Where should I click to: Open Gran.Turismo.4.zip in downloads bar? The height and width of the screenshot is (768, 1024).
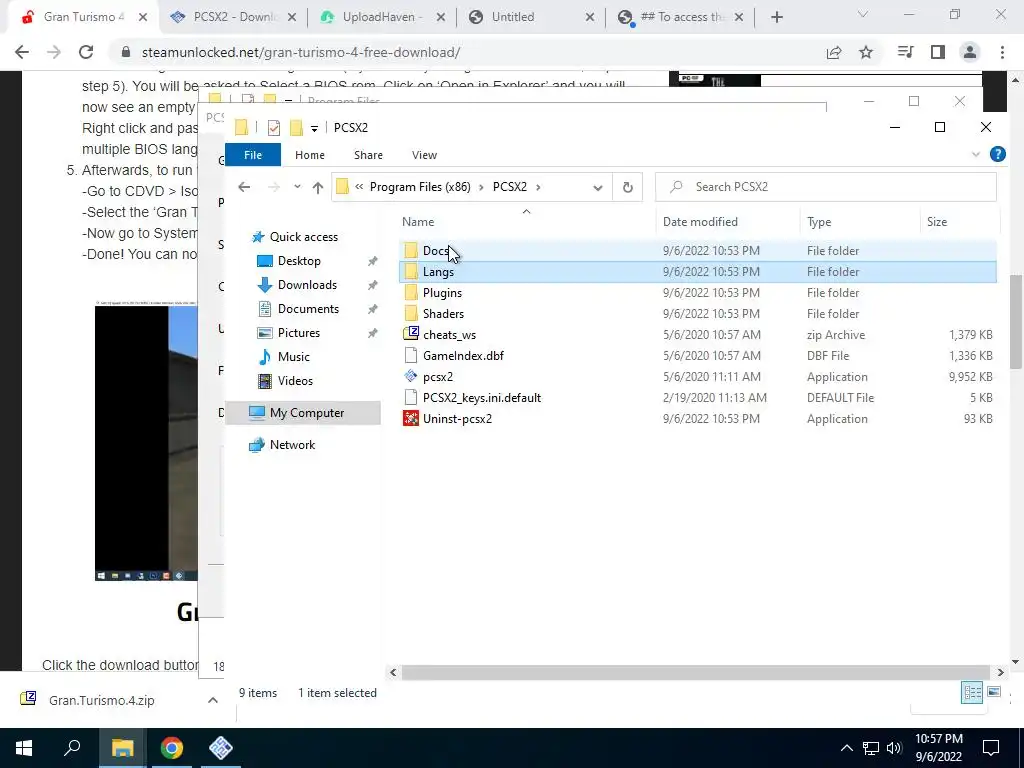coord(102,700)
